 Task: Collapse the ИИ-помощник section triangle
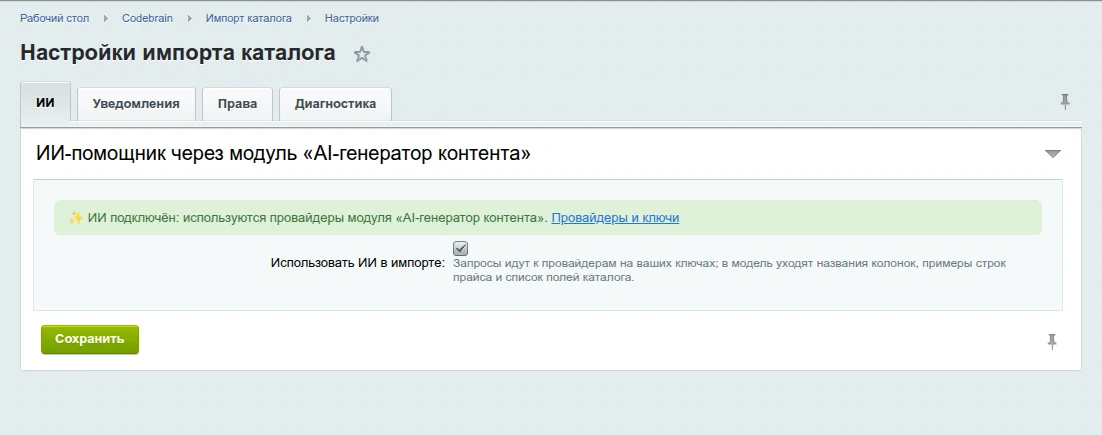coord(1052,154)
